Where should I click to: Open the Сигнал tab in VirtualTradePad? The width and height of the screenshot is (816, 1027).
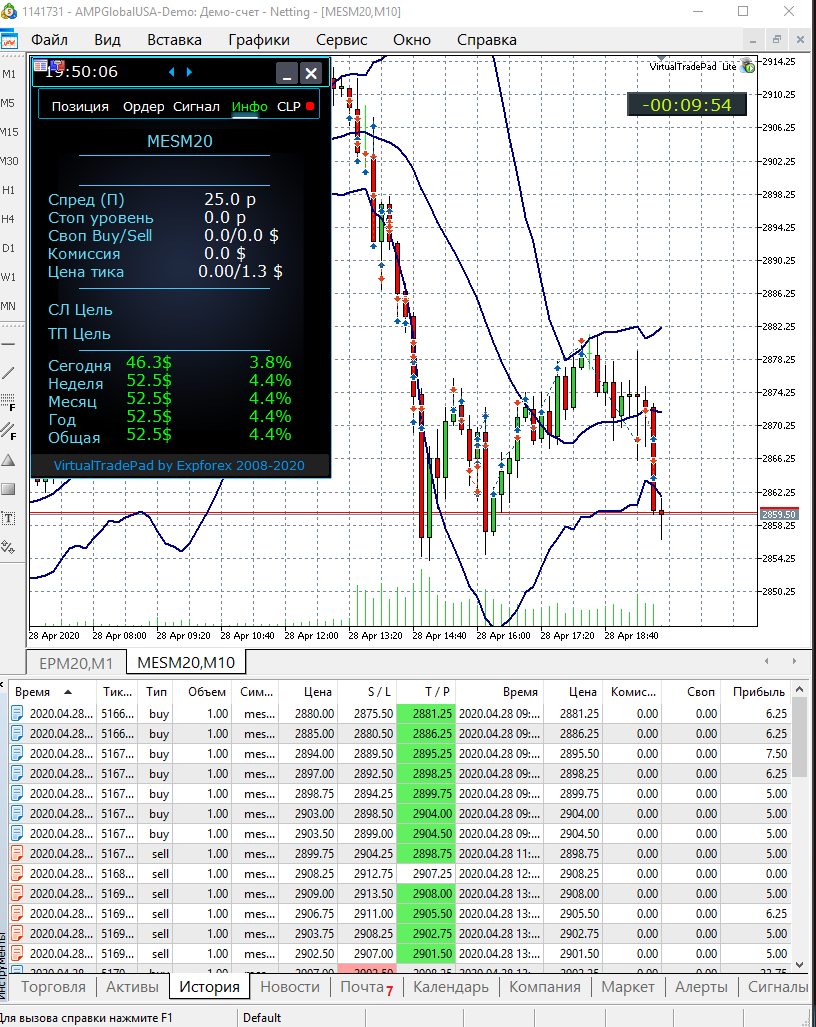point(196,107)
